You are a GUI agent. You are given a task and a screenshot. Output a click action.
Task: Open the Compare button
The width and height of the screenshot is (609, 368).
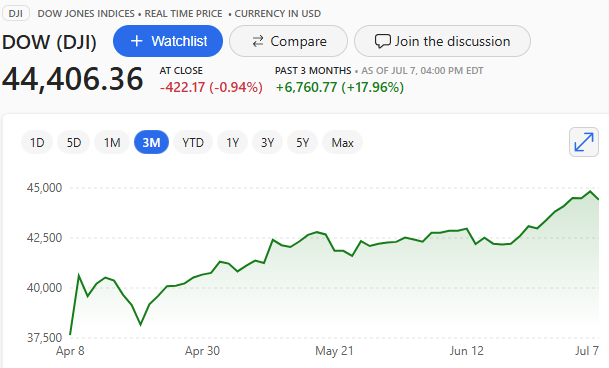(288, 41)
